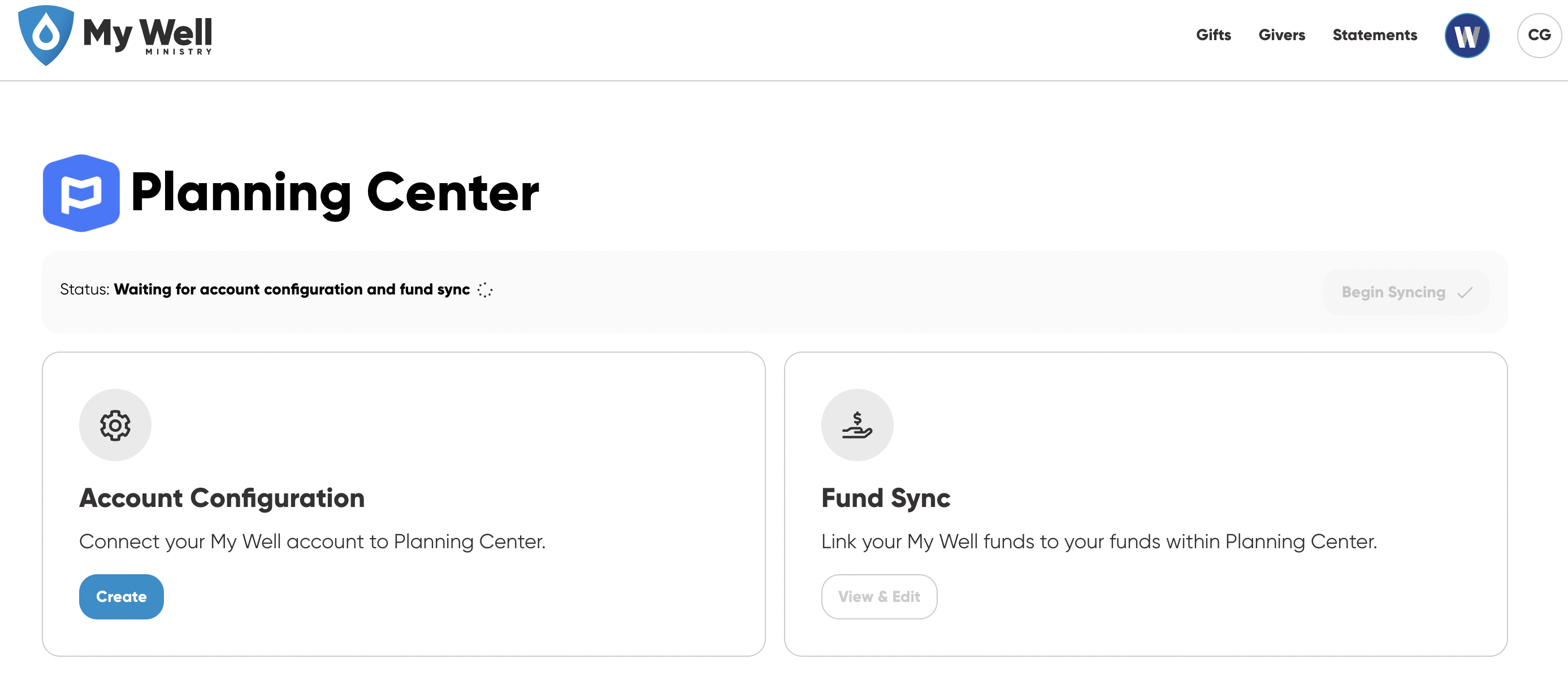Click the Create button under Account Configuration

(x=121, y=596)
